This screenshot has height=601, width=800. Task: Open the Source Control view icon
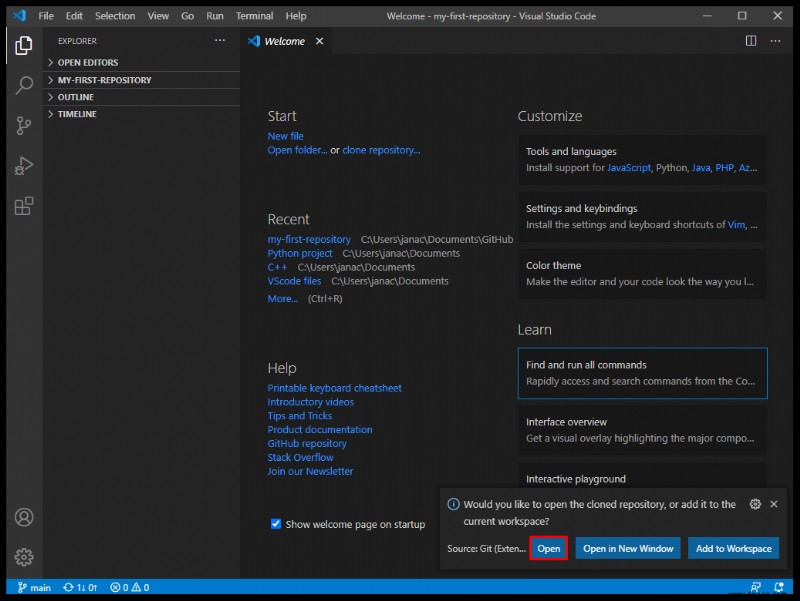click(23, 126)
